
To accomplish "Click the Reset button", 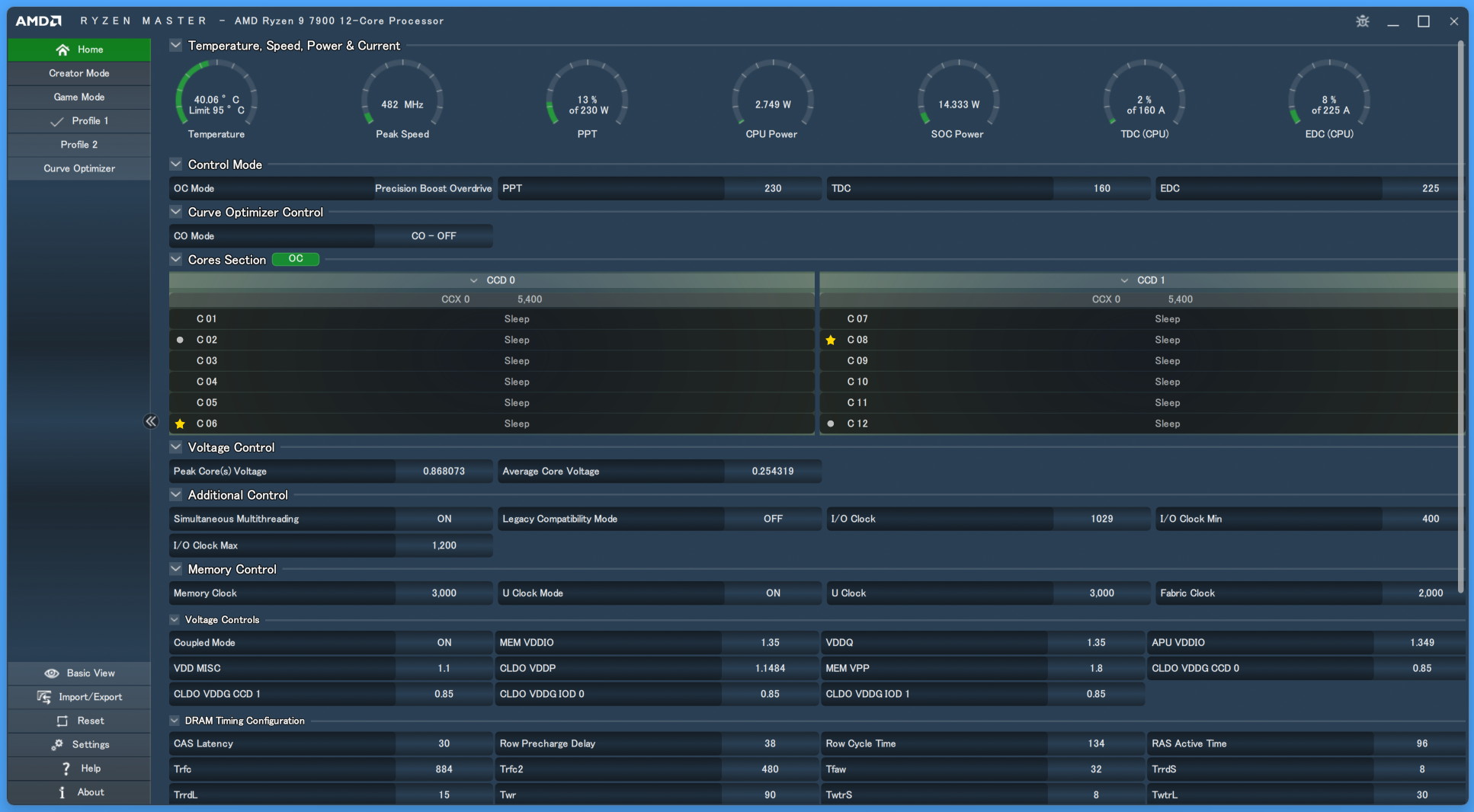I will [79, 721].
